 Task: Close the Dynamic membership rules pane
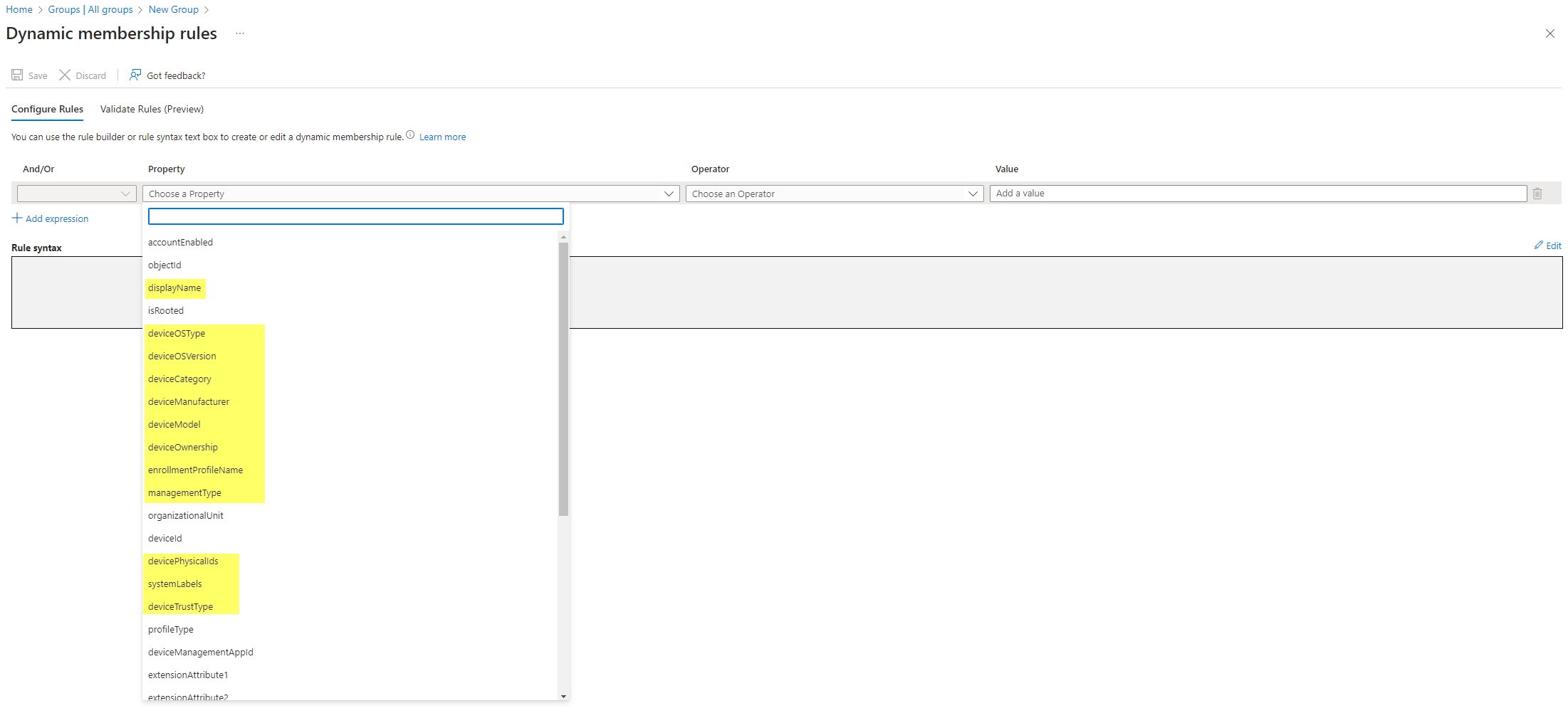point(1550,33)
